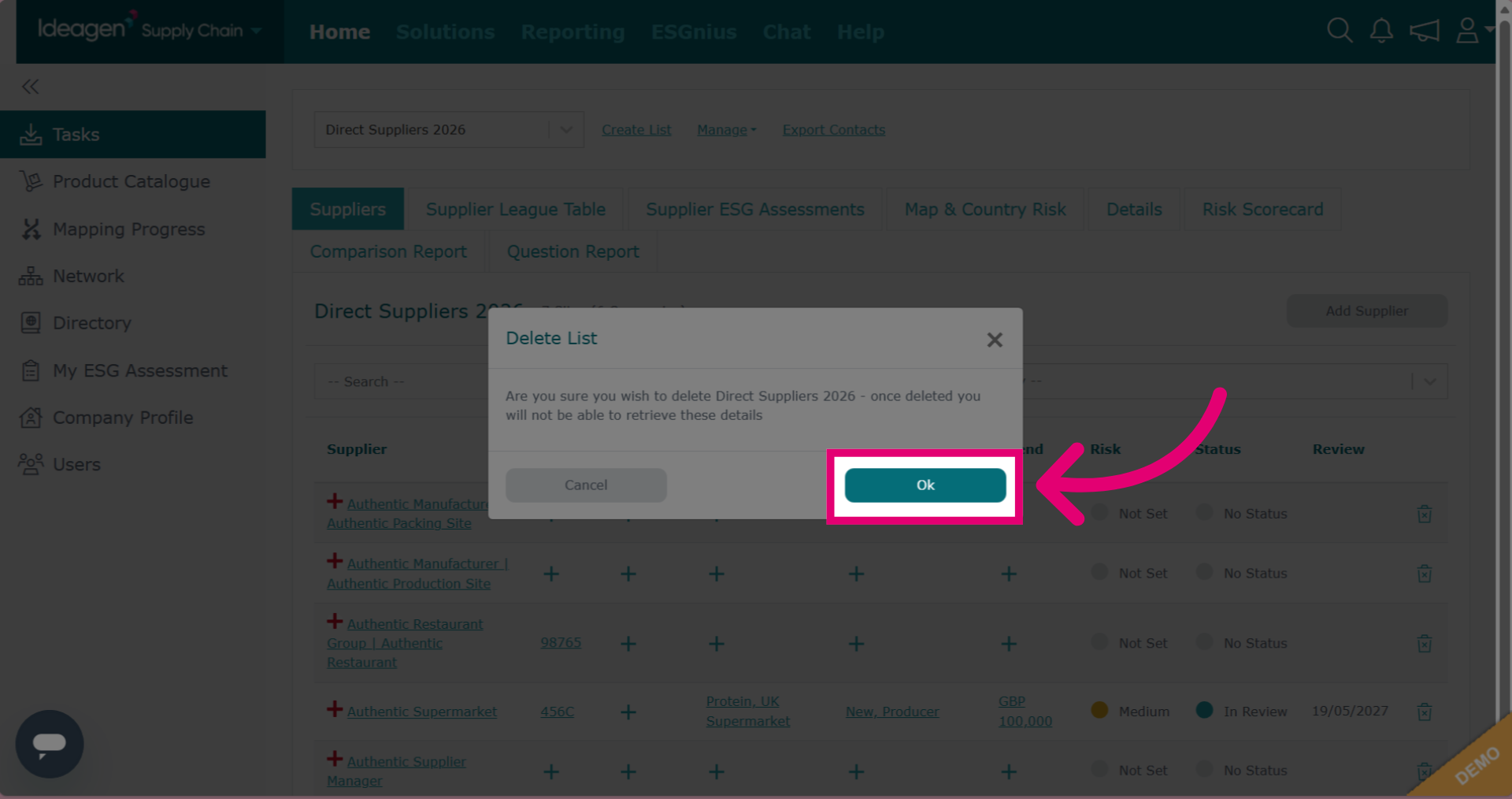Go to the Home menu
Image resolution: width=1512 pixels, height=799 pixels.
point(339,32)
